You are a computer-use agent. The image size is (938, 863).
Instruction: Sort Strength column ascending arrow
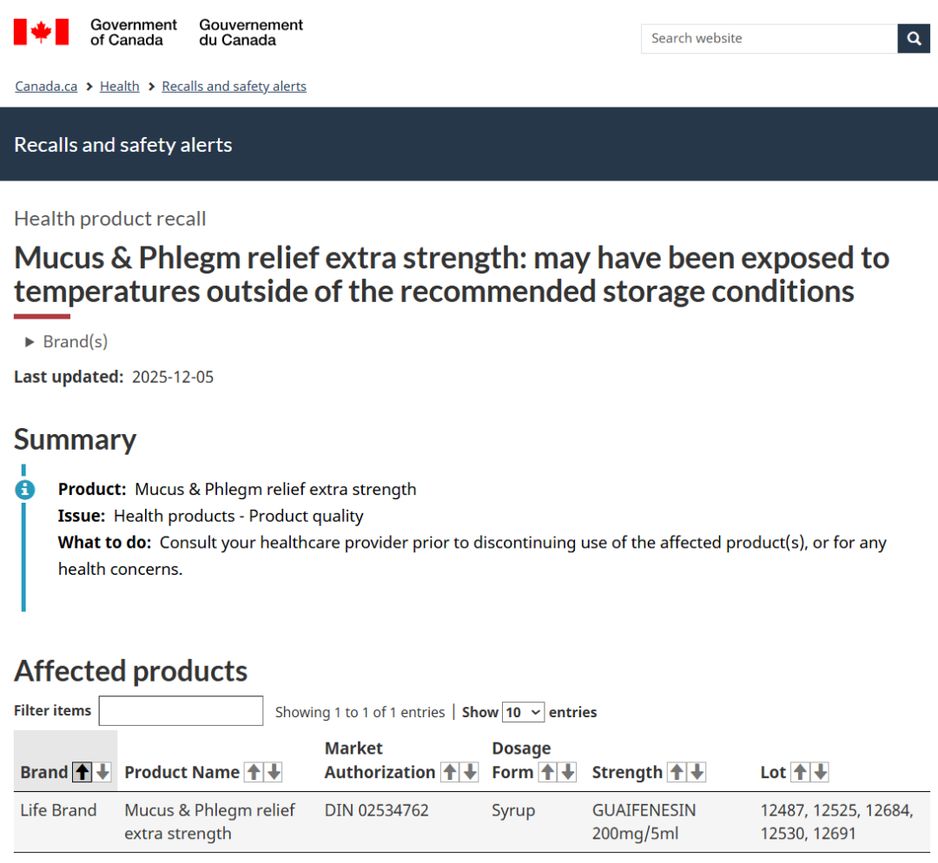[677, 772]
